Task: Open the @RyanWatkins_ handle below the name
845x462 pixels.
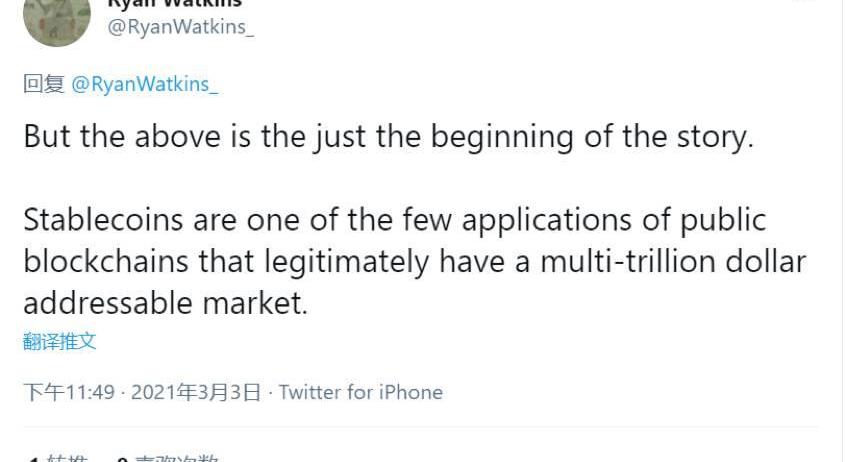Action: (x=180, y=27)
